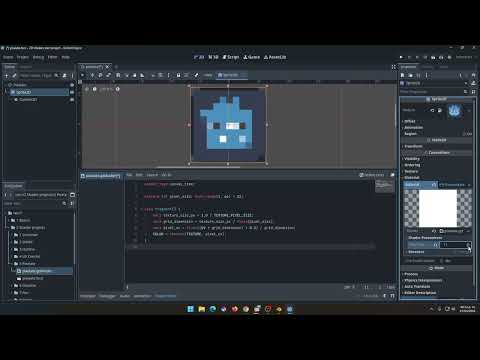480x360 pixels.
Task: Toggle the Use Parent Material checkbox
Action: 442,261
